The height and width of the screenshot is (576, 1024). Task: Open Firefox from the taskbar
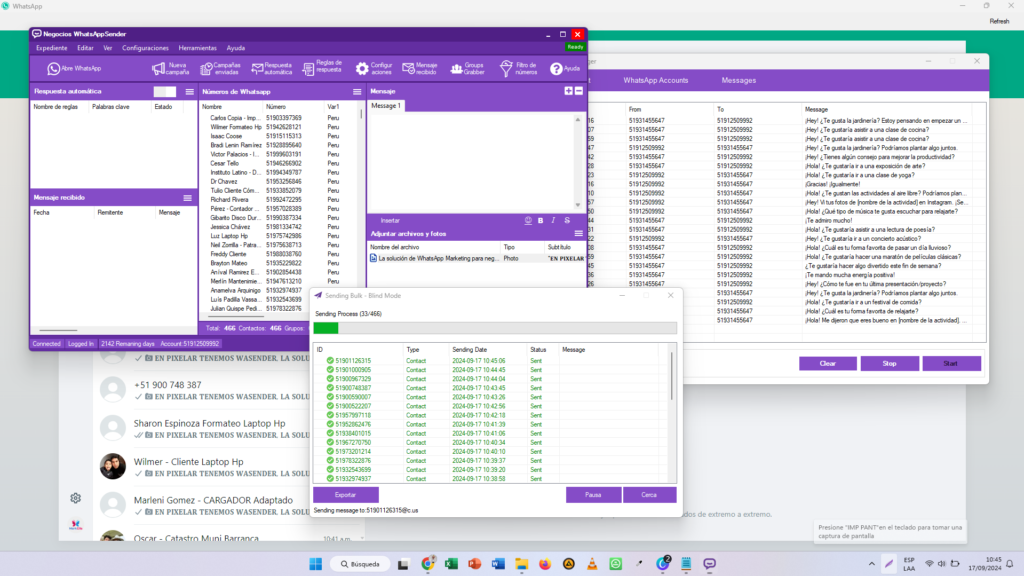click(545, 564)
